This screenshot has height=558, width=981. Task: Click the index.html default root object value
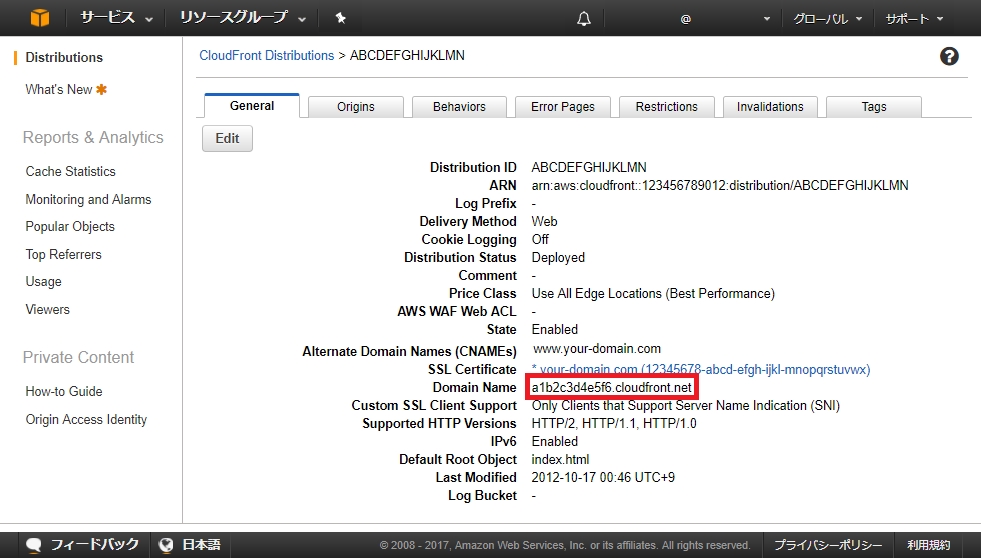[560, 459]
